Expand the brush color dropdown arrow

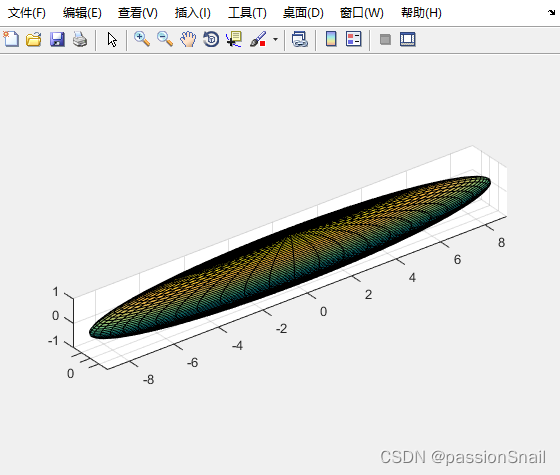coord(275,39)
